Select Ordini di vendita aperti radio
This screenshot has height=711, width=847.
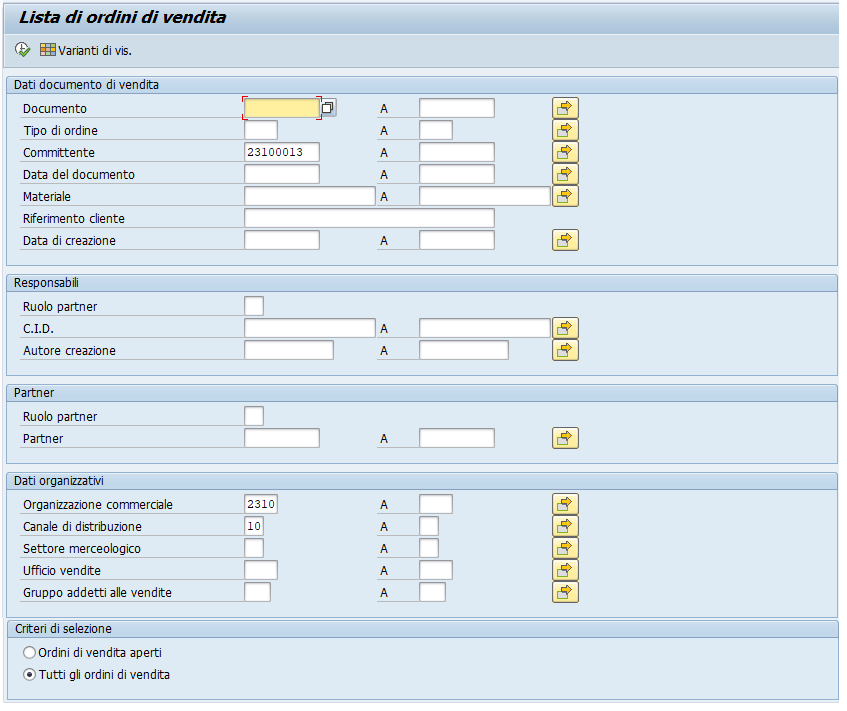click(x=30, y=653)
